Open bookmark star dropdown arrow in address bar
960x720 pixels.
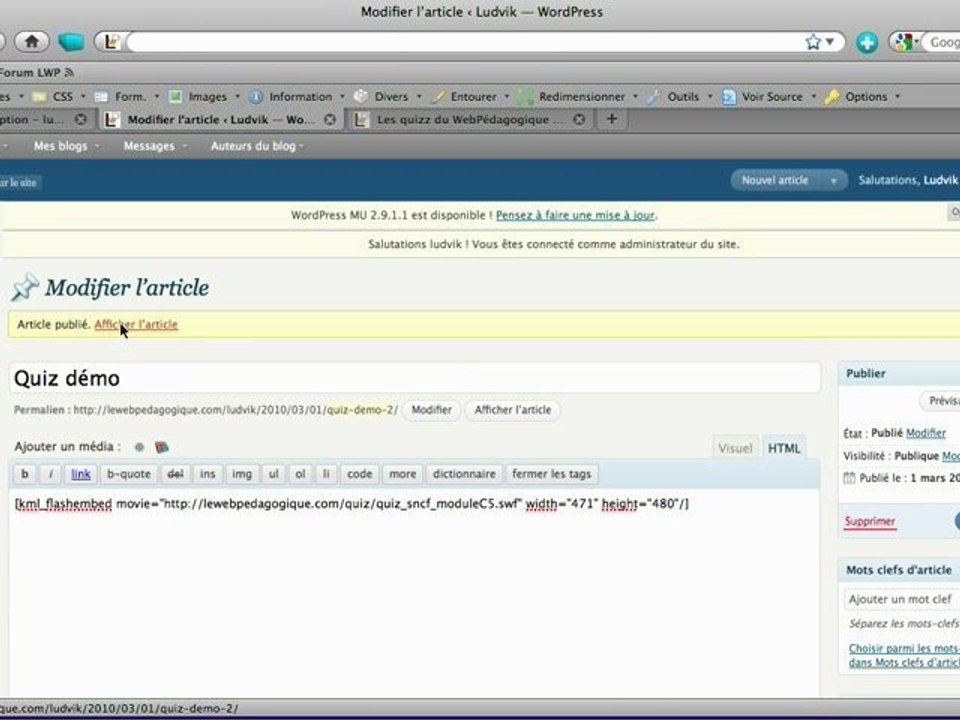[x=830, y=42]
